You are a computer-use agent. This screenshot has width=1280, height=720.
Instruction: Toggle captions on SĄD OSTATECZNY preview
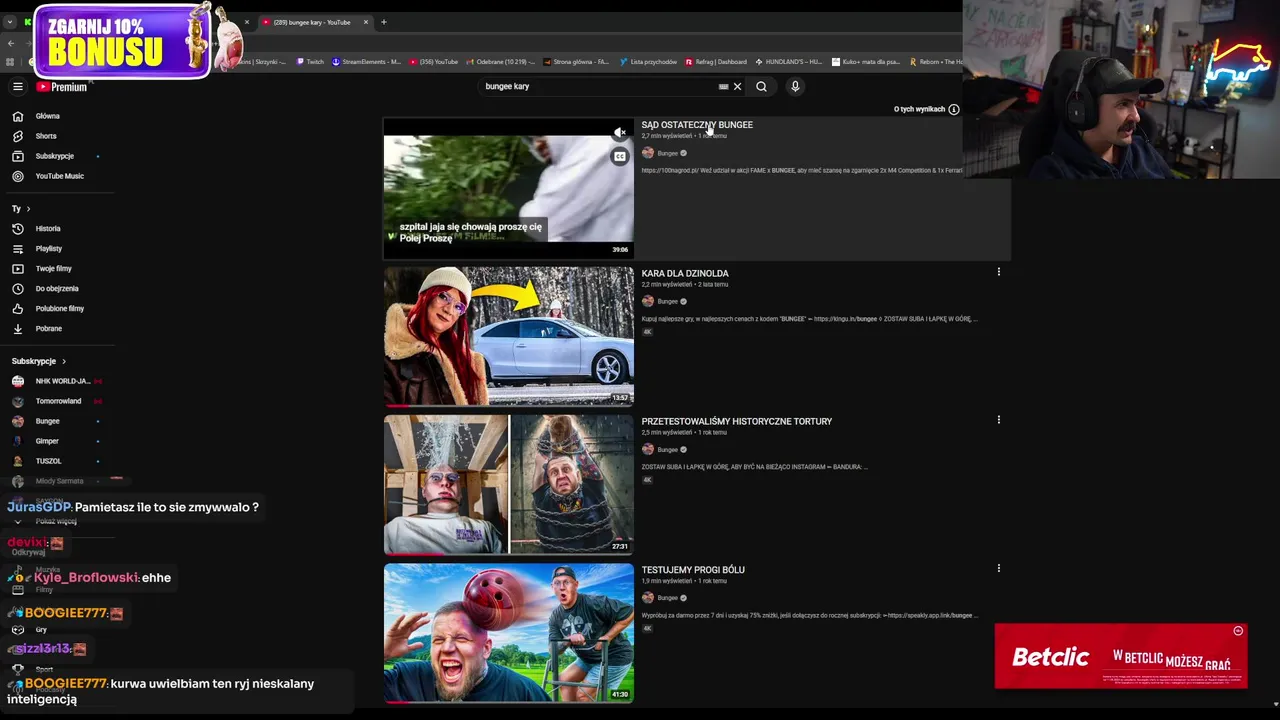click(620, 157)
